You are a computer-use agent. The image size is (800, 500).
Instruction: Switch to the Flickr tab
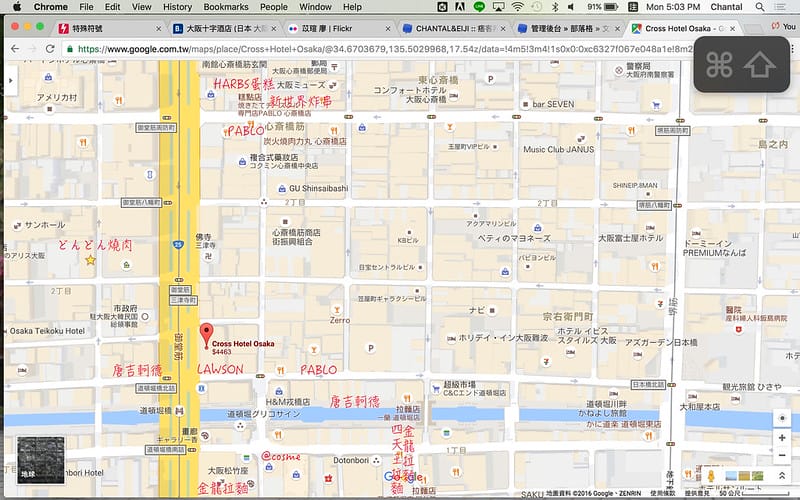[x=339, y=29]
